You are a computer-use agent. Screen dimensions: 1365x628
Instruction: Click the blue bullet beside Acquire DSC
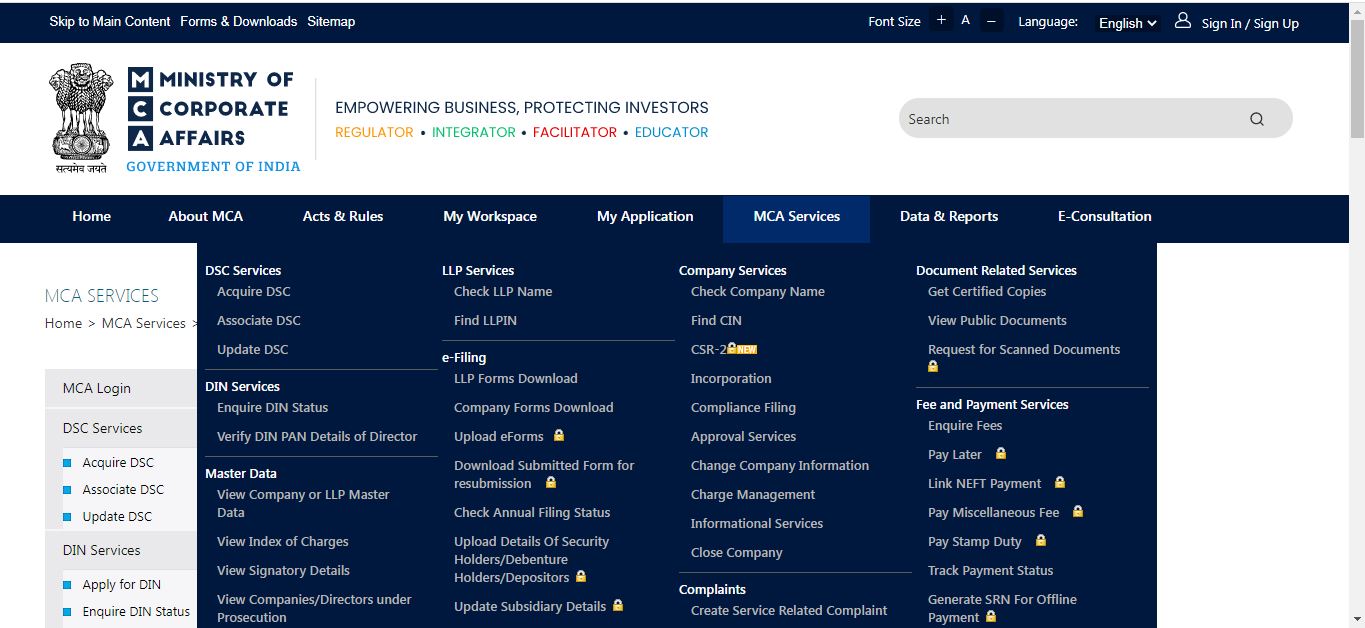(67, 463)
